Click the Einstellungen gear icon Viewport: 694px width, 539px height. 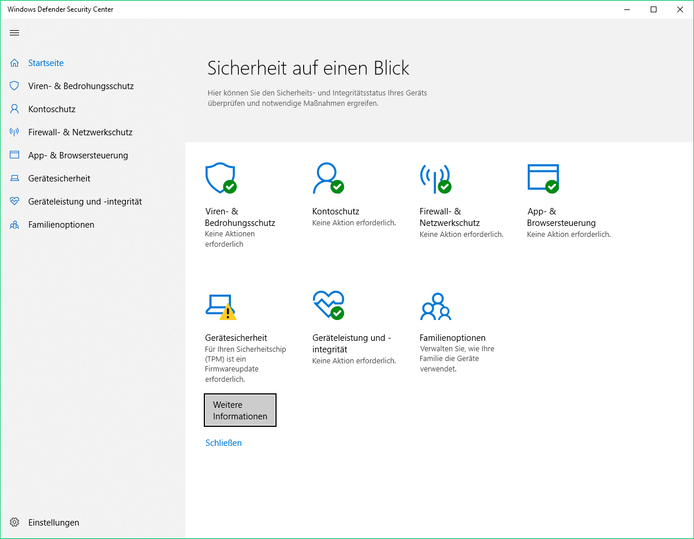14,522
